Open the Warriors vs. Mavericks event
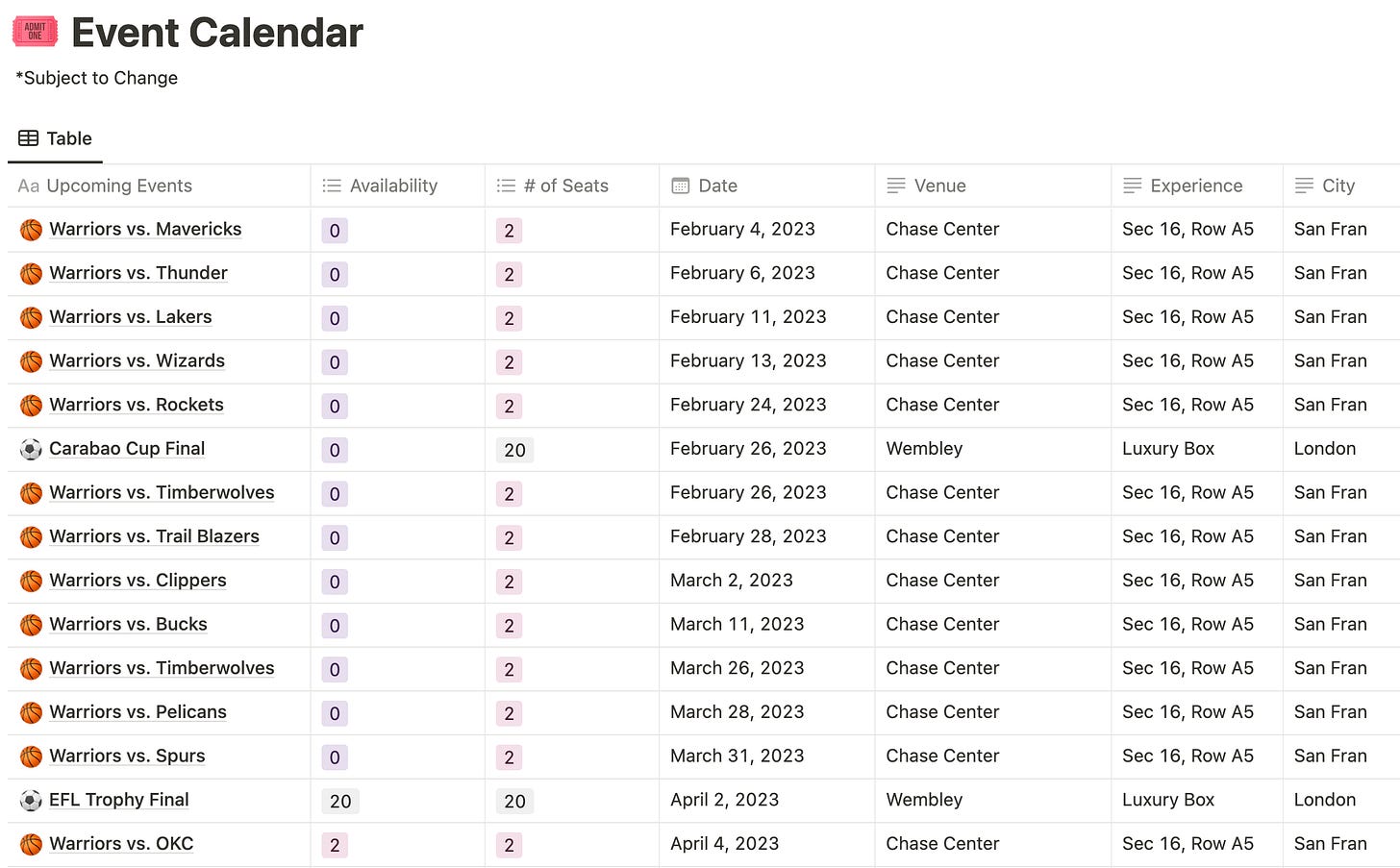Screen dimensions: 1400x868 [145, 229]
